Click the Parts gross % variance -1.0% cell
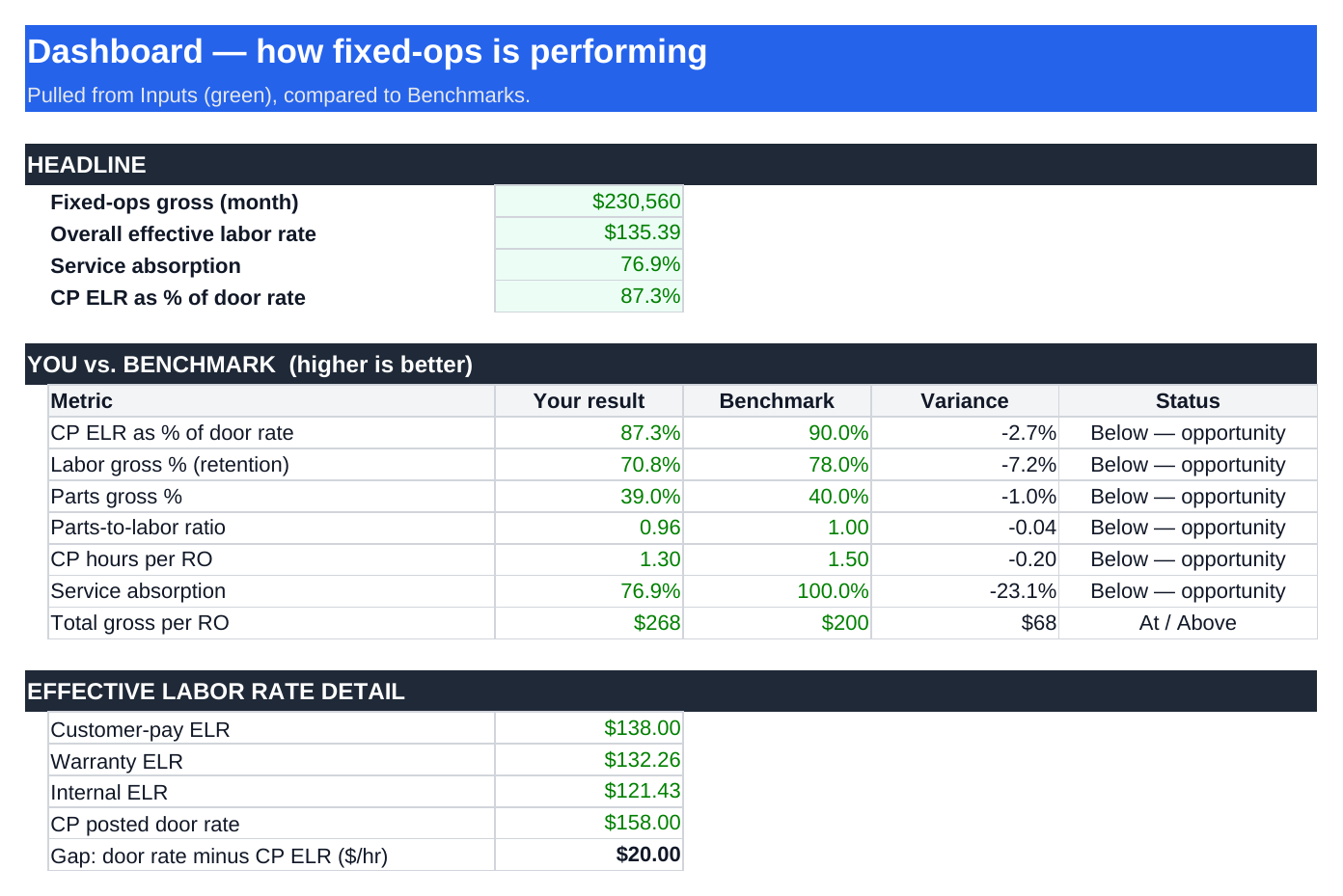The height and width of the screenshot is (896, 1343). [x=965, y=497]
